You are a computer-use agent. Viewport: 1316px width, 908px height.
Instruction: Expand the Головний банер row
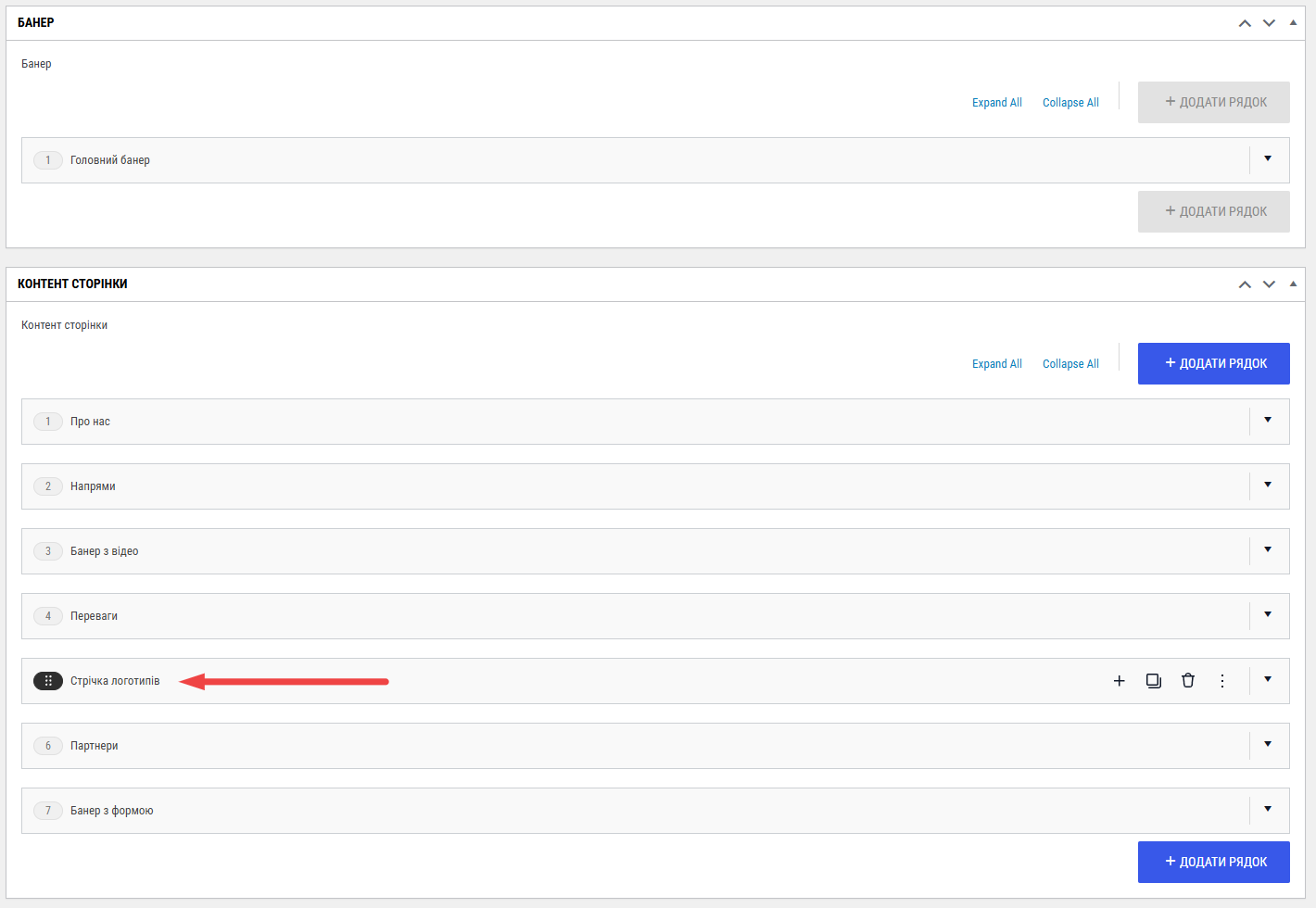click(x=1268, y=159)
